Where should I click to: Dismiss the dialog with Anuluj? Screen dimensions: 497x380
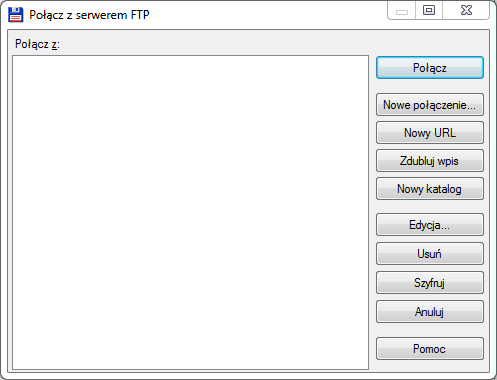click(x=430, y=312)
